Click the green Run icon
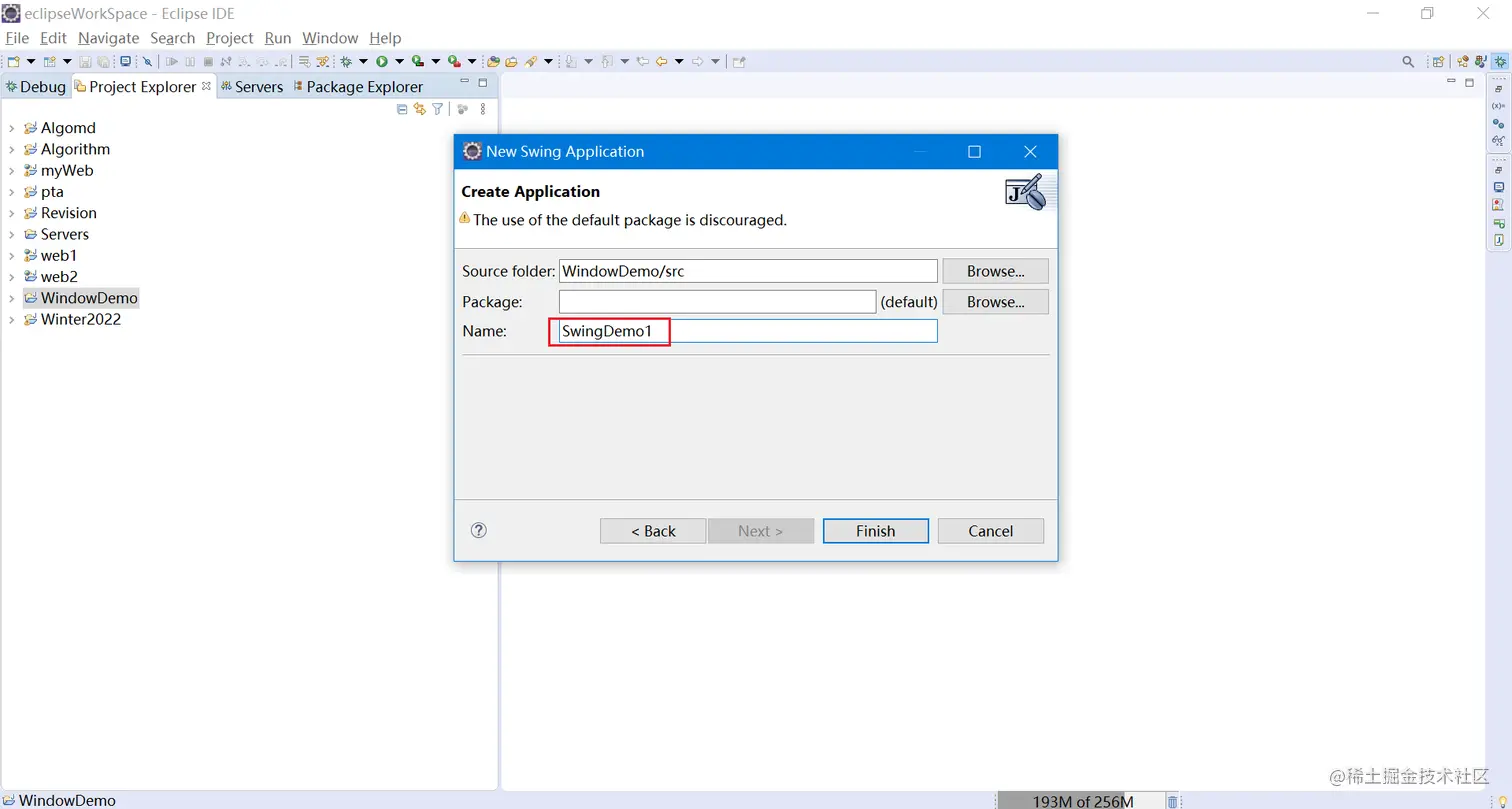This screenshot has width=1512, height=809. [x=381, y=61]
